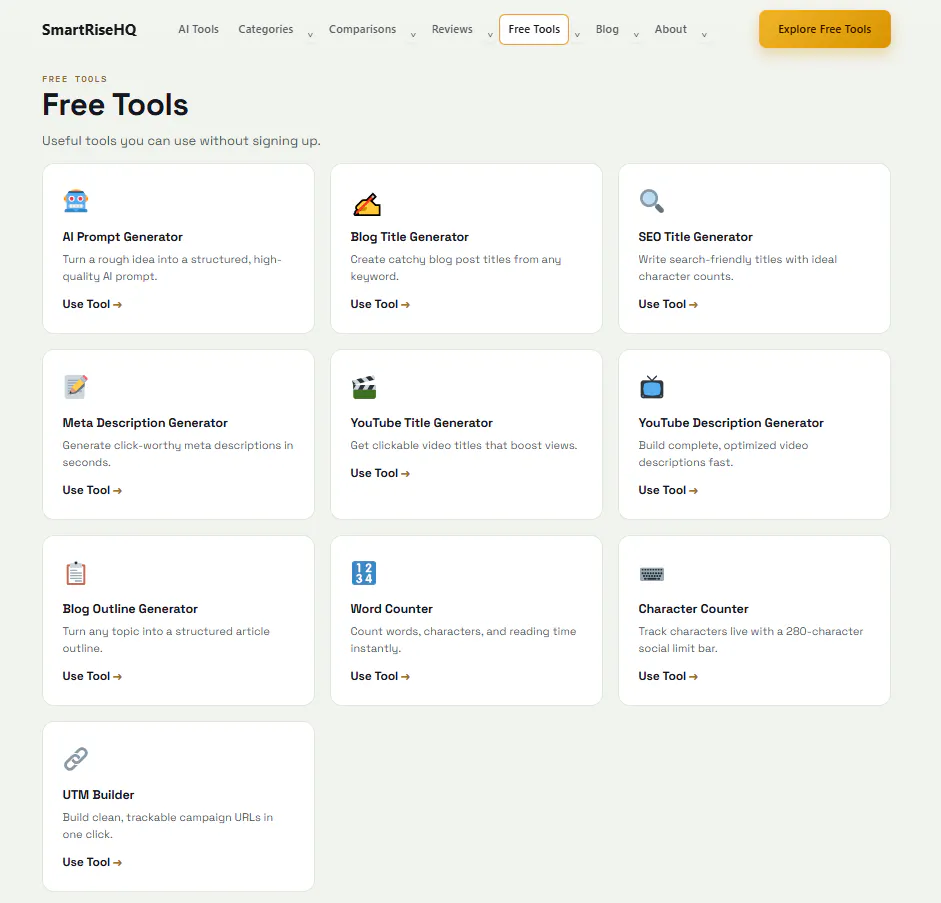Click the TV icon for YouTube Description Generator

[x=652, y=387]
